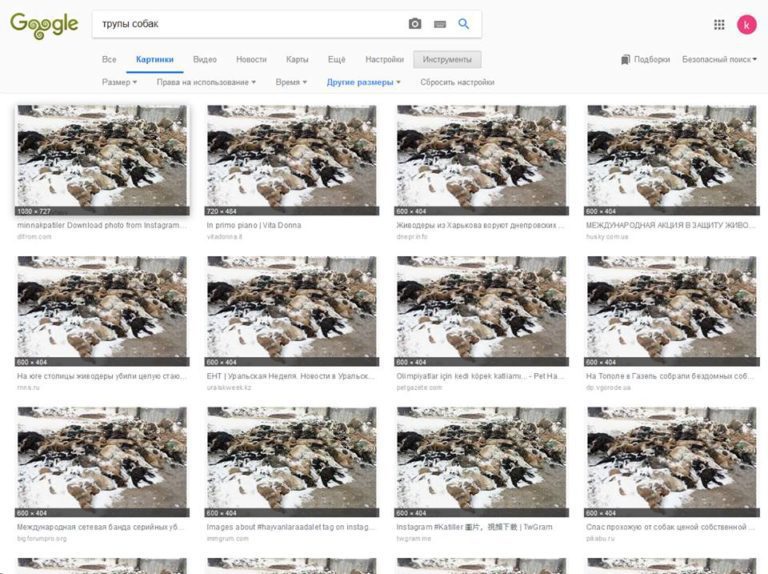768x574 pixels.
Task: Click Сбросить настройки link
Action: [x=457, y=82]
